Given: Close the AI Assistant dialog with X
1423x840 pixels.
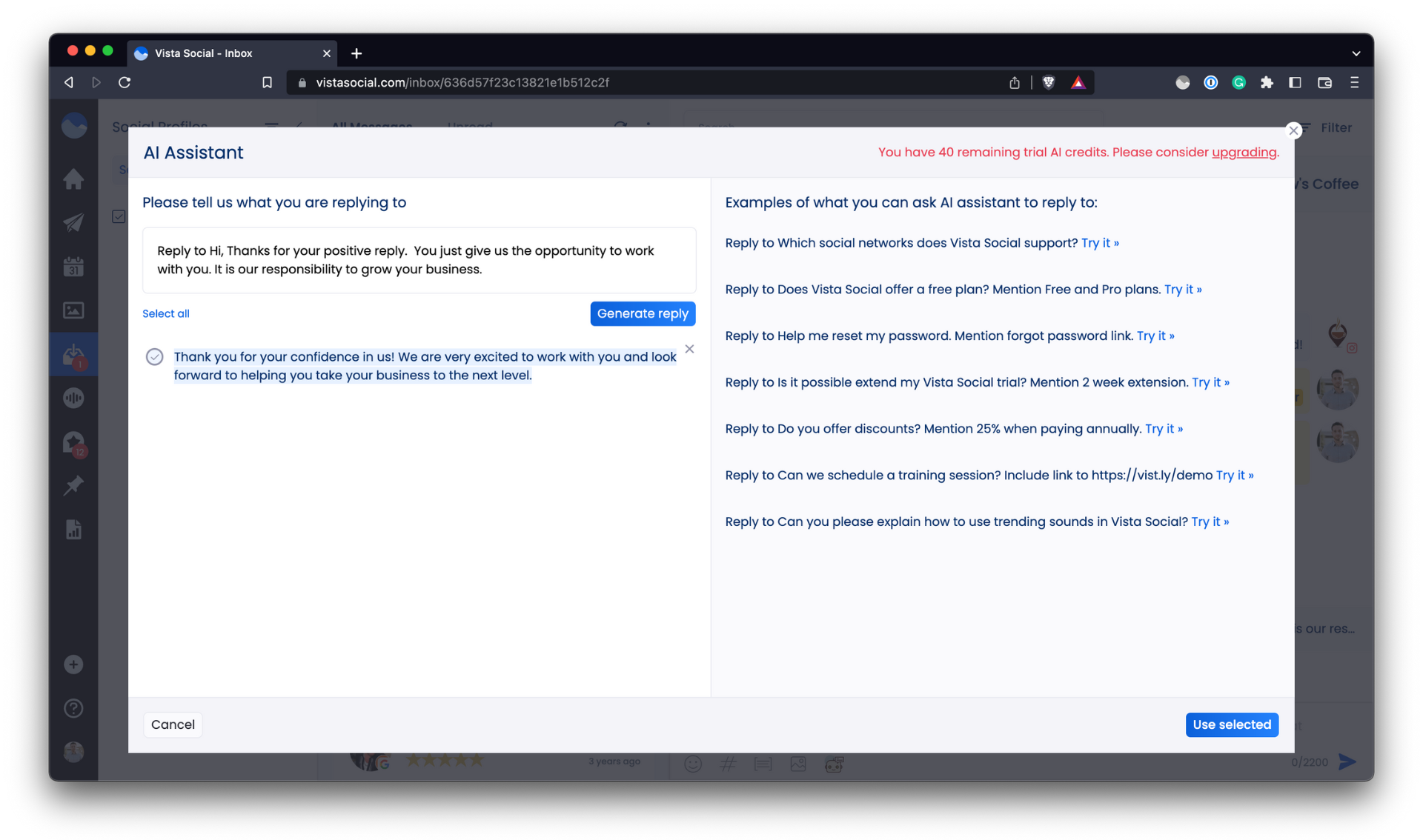Looking at the screenshot, I should pos(1293,130).
